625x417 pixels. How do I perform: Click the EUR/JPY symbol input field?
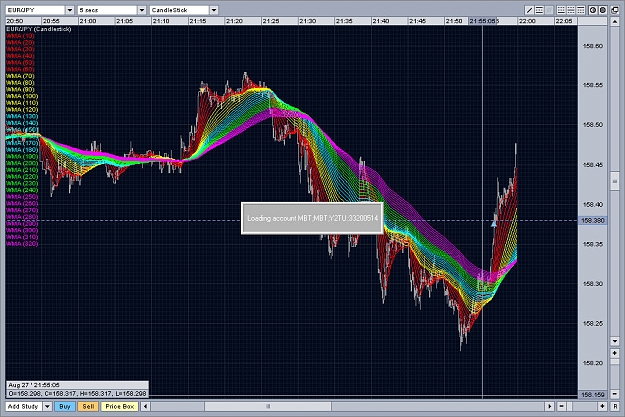[x=35, y=10]
